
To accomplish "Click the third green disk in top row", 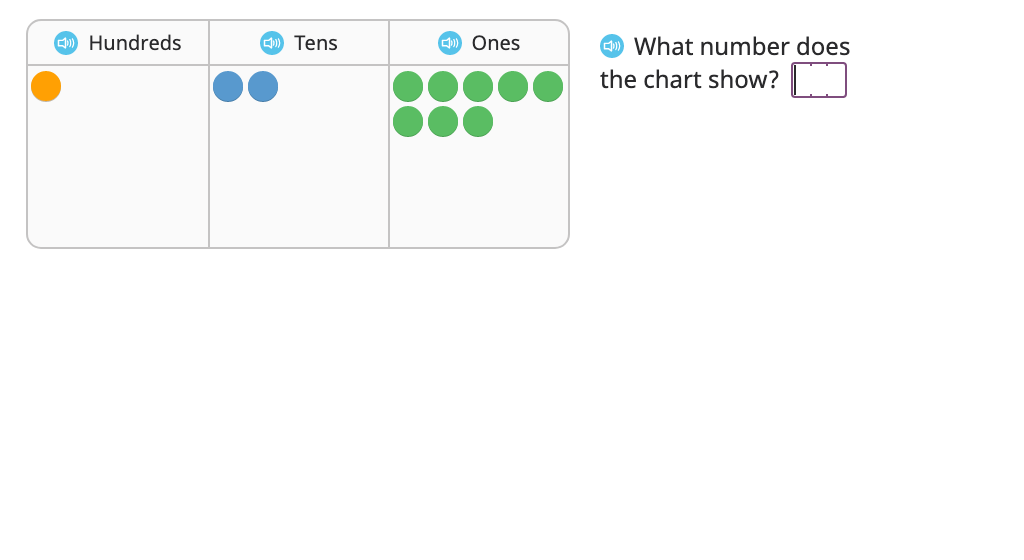I will coord(478,87).
